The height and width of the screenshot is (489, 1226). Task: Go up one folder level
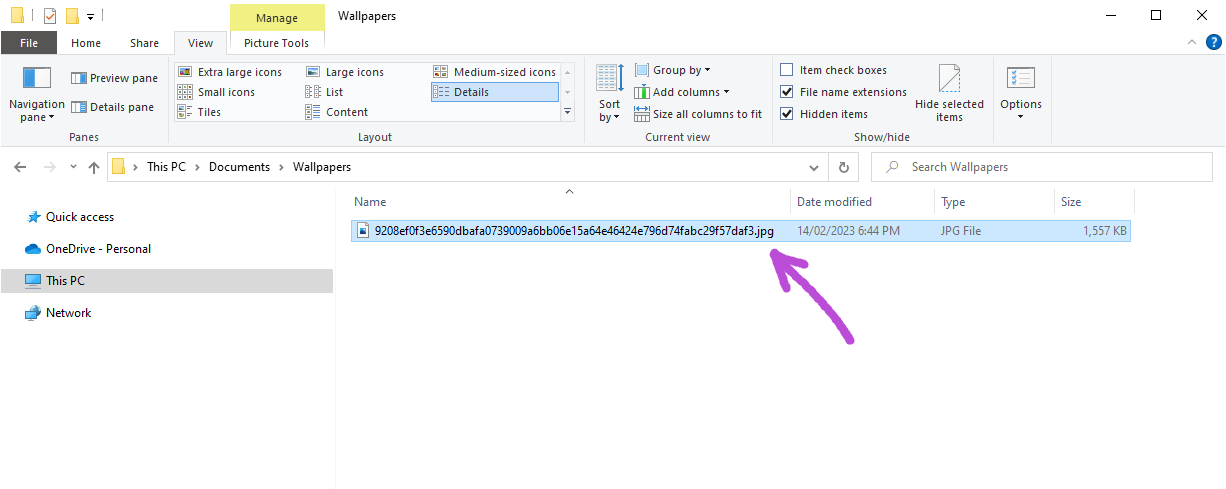[94, 167]
